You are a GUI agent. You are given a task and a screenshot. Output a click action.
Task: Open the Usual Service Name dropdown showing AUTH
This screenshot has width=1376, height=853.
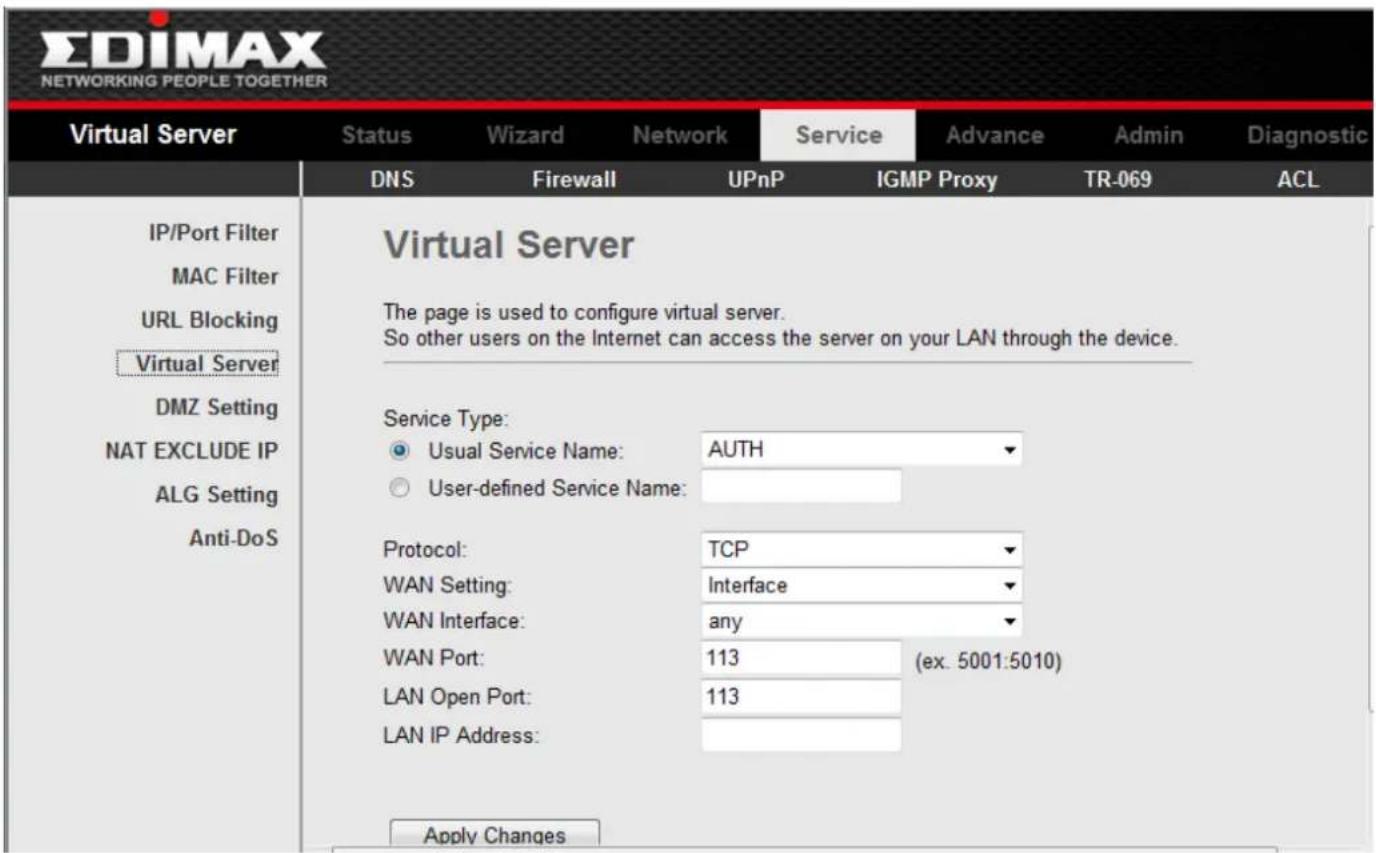point(862,450)
